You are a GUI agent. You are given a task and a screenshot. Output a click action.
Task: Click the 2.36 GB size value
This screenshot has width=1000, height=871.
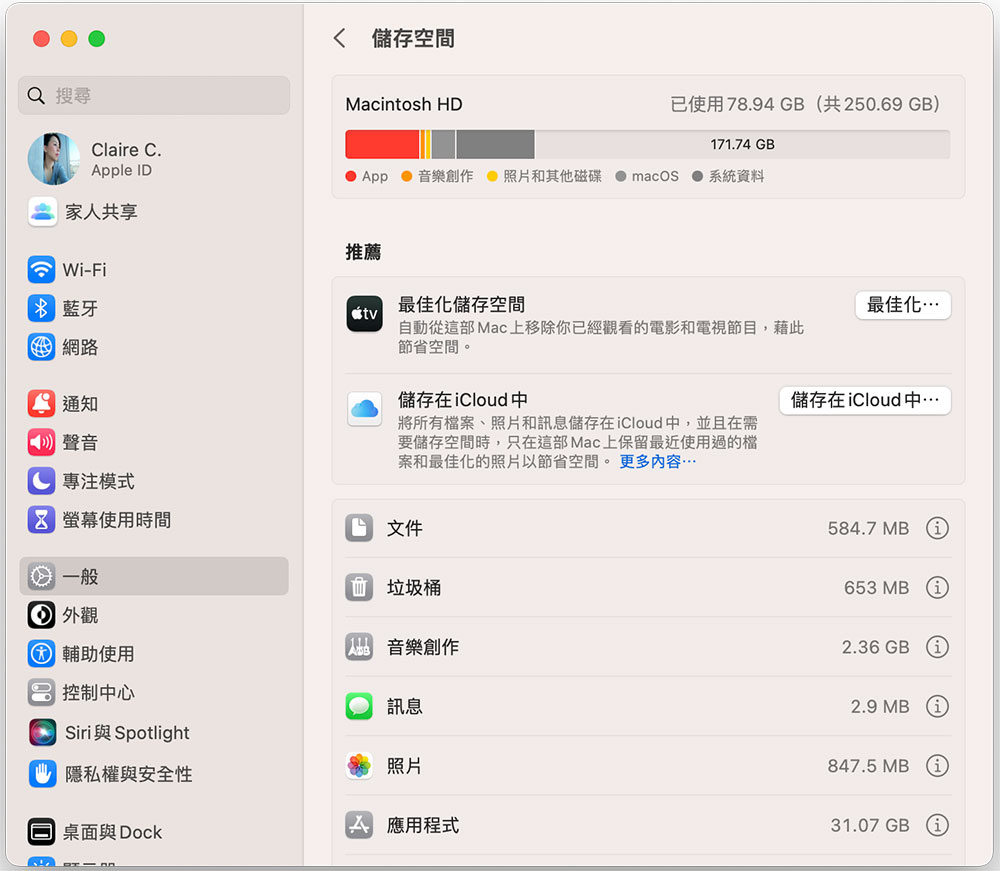pyautogui.click(x=875, y=647)
